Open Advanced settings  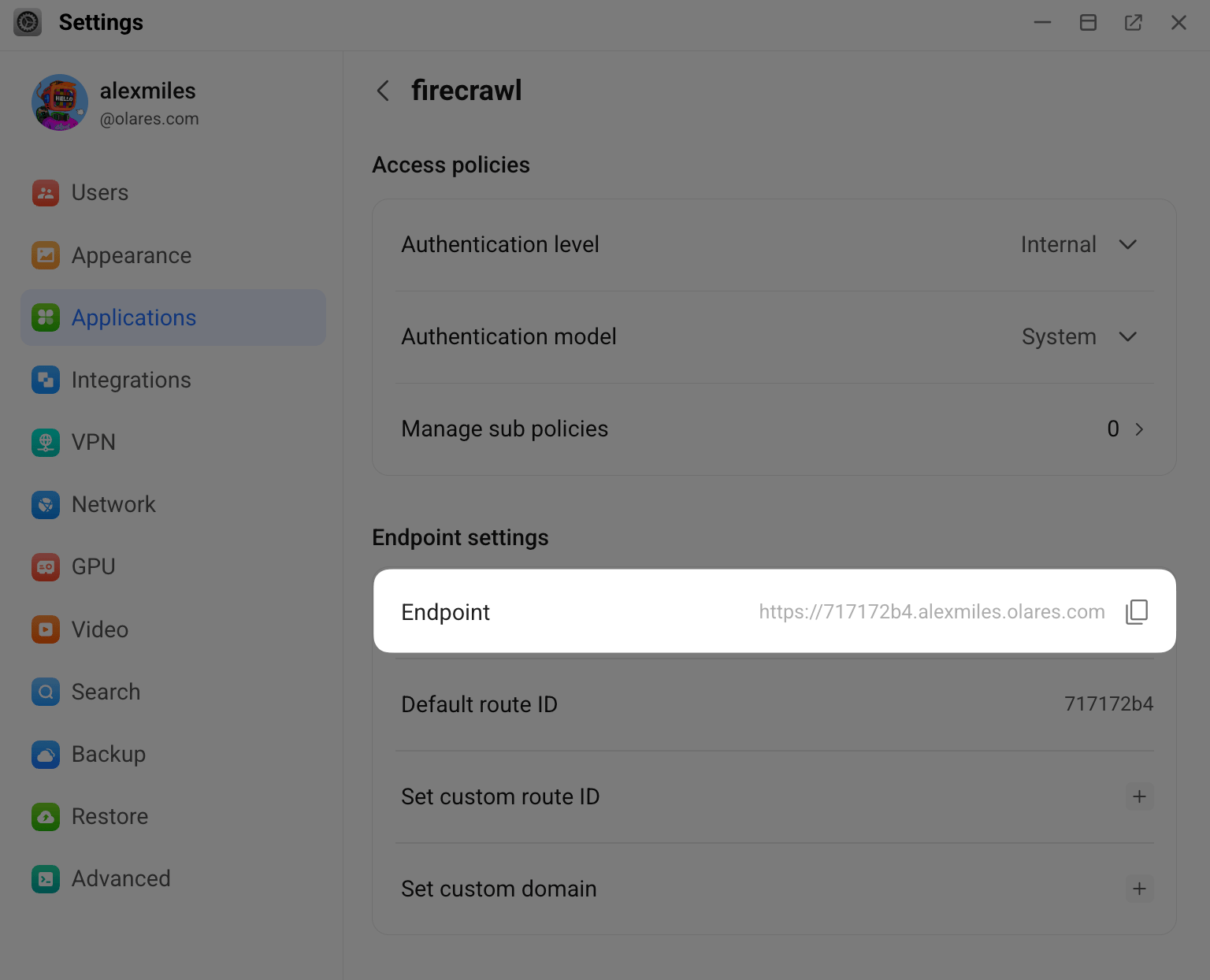tap(173, 878)
